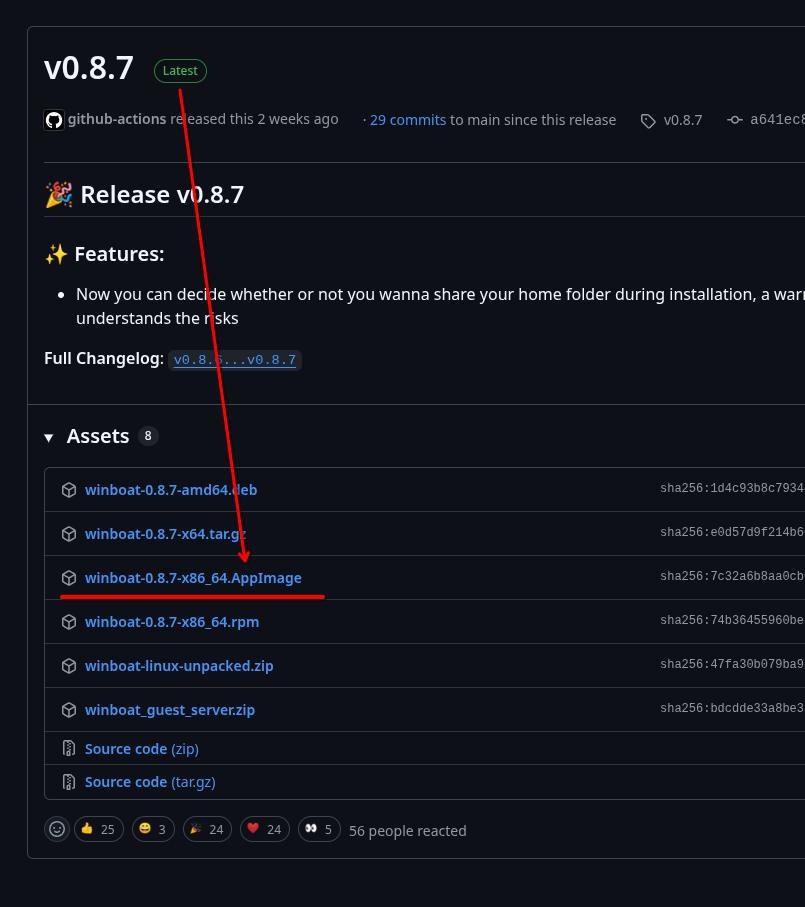805x907 pixels.
Task: Collapse the Assets section triangle
Action: coord(49,438)
